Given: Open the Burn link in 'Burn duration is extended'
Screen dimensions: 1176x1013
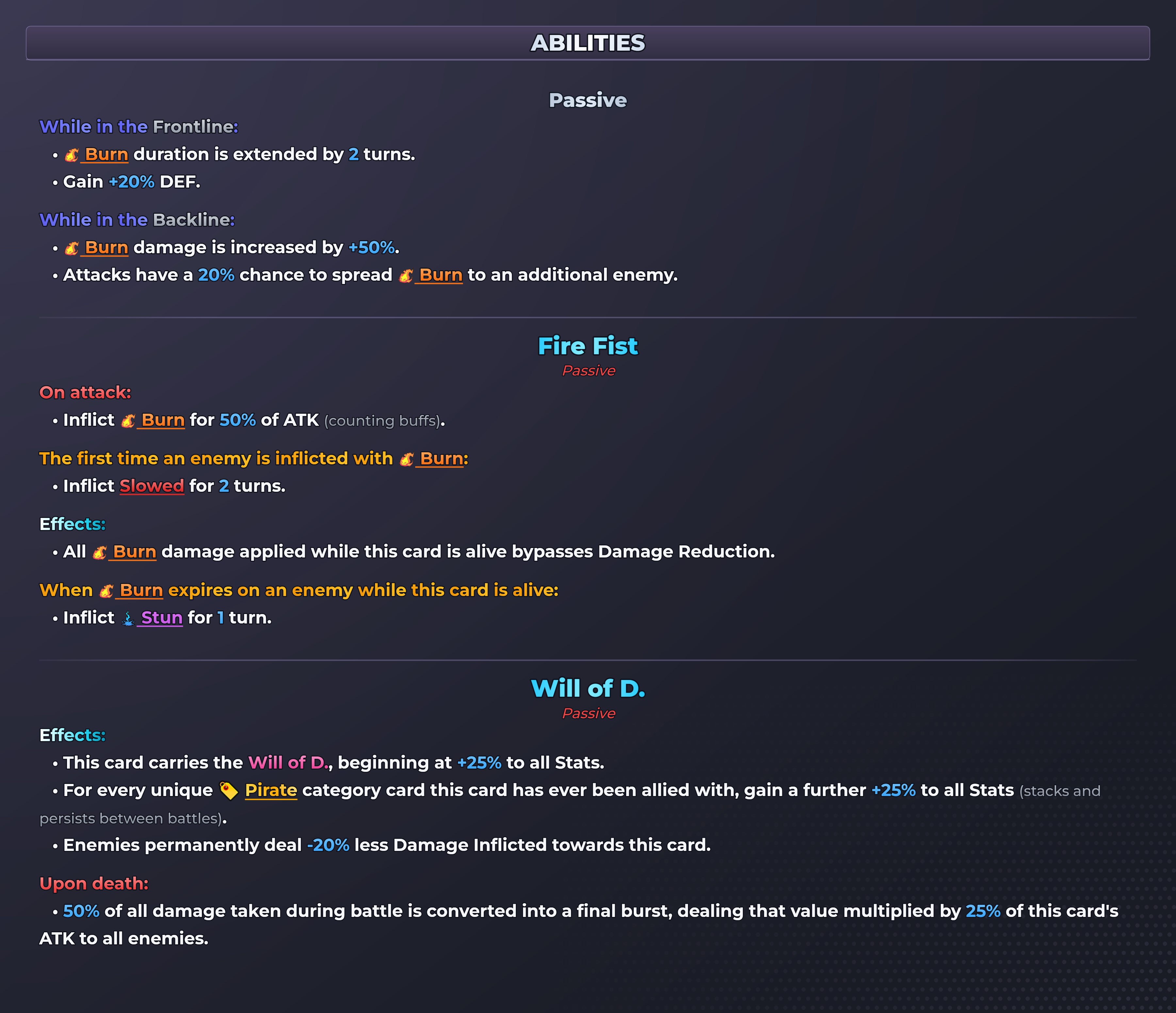Looking at the screenshot, I should click(106, 155).
